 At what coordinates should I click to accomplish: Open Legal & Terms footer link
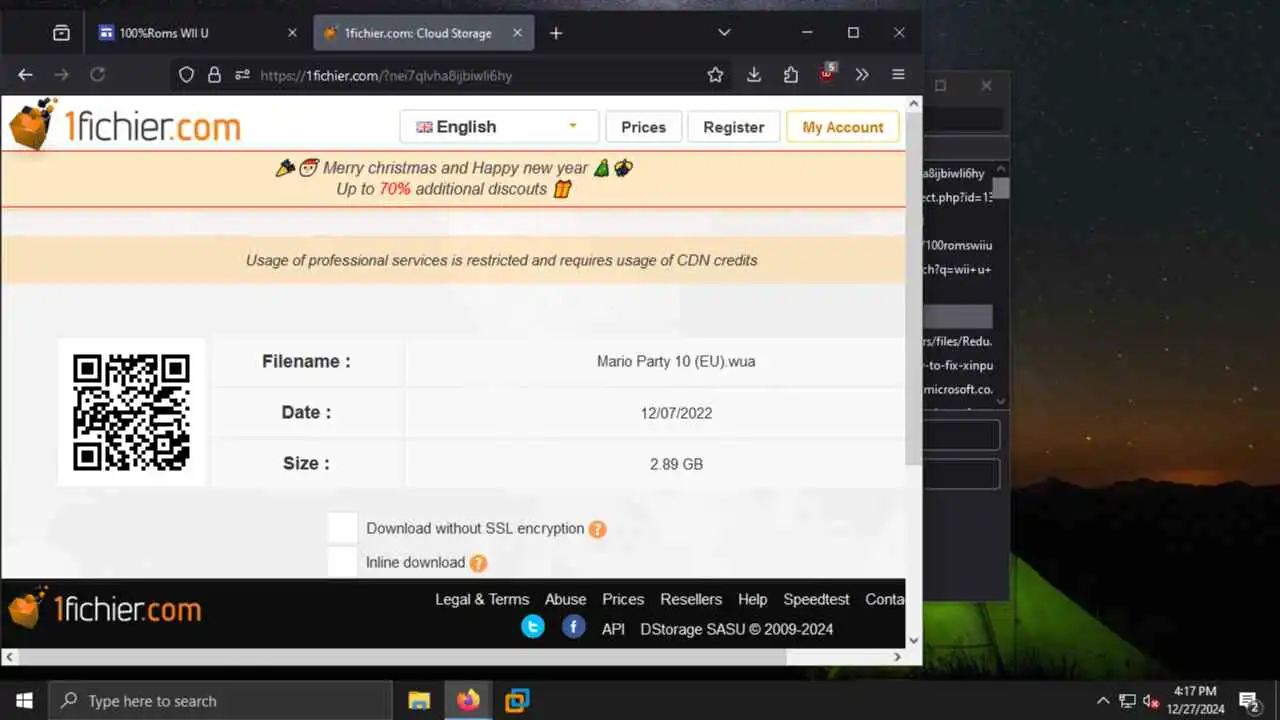click(482, 599)
